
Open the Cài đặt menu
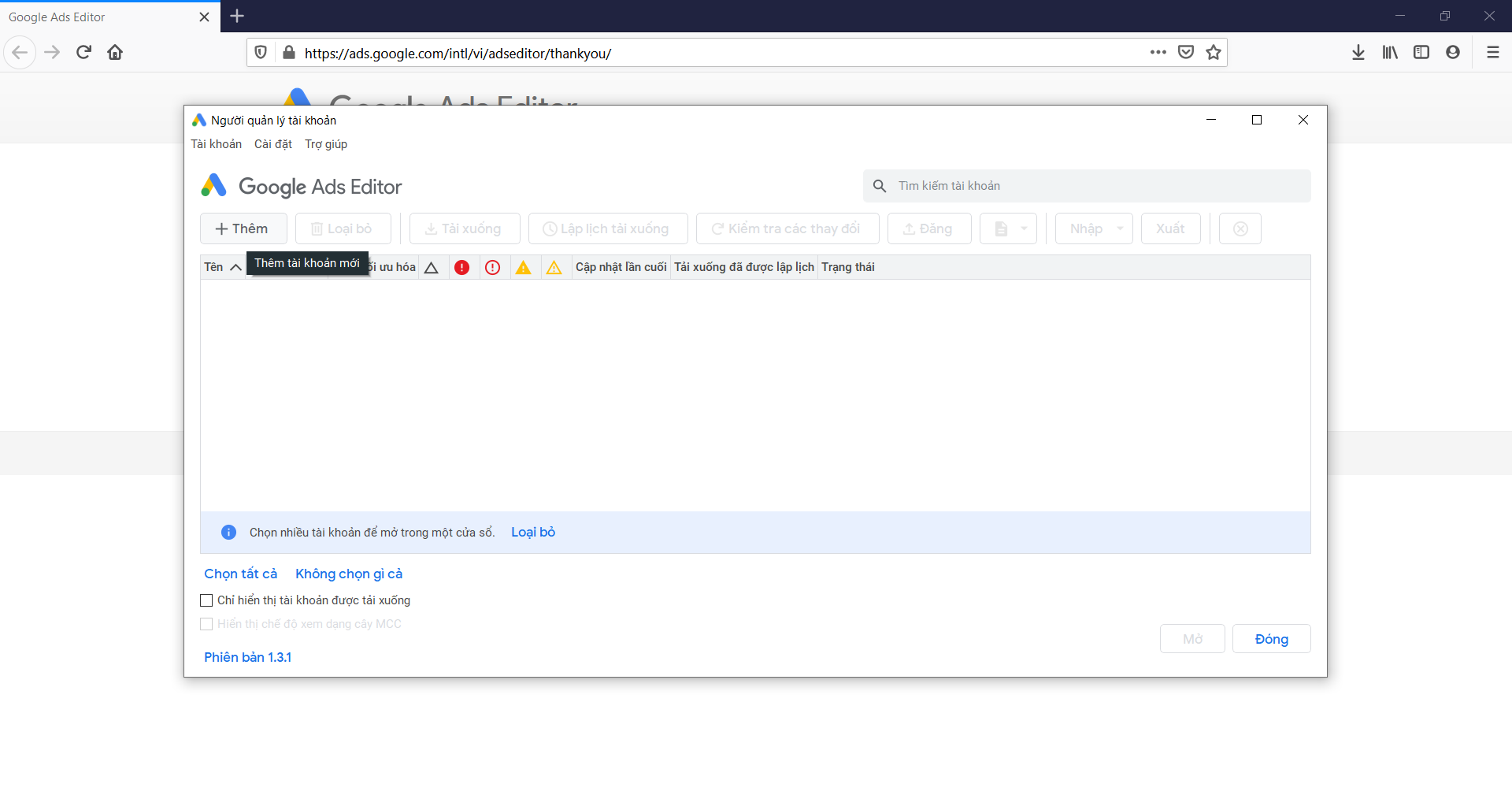pyautogui.click(x=272, y=144)
